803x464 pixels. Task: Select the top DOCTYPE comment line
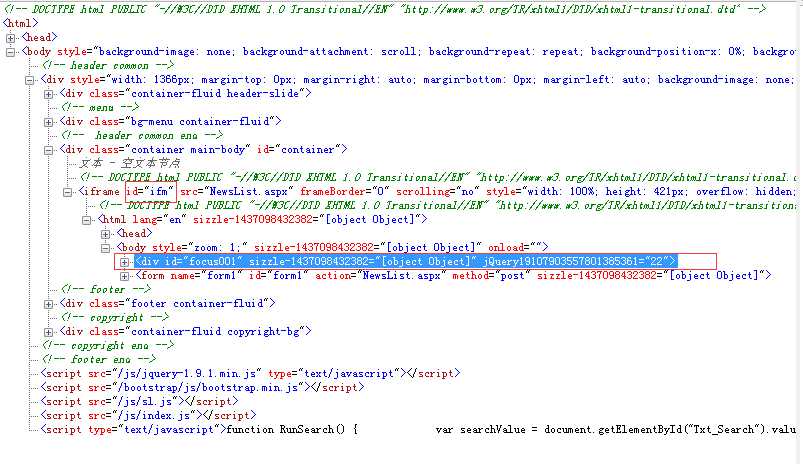click(385, 9)
